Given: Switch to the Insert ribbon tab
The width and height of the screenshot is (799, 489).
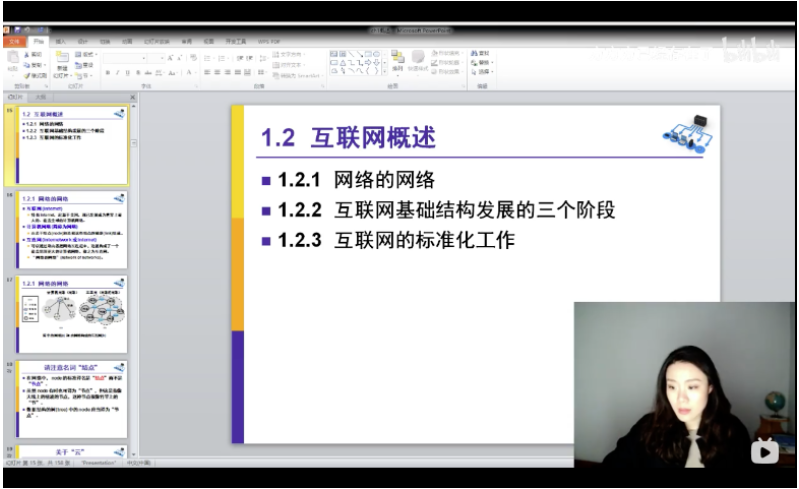Looking at the screenshot, I should point(61,41).
